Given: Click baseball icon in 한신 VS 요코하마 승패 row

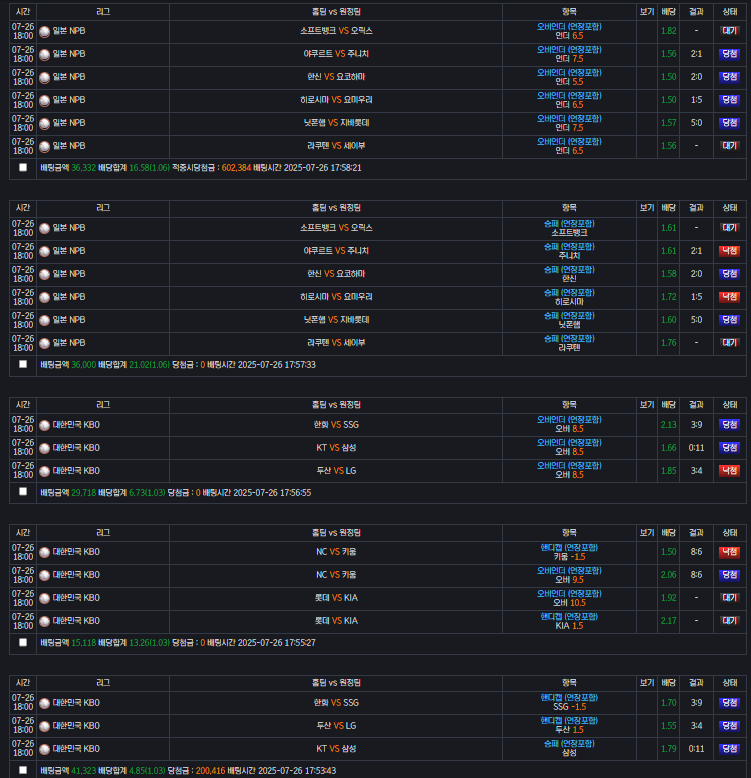Looking at the screenshot, I should [45, 274].
